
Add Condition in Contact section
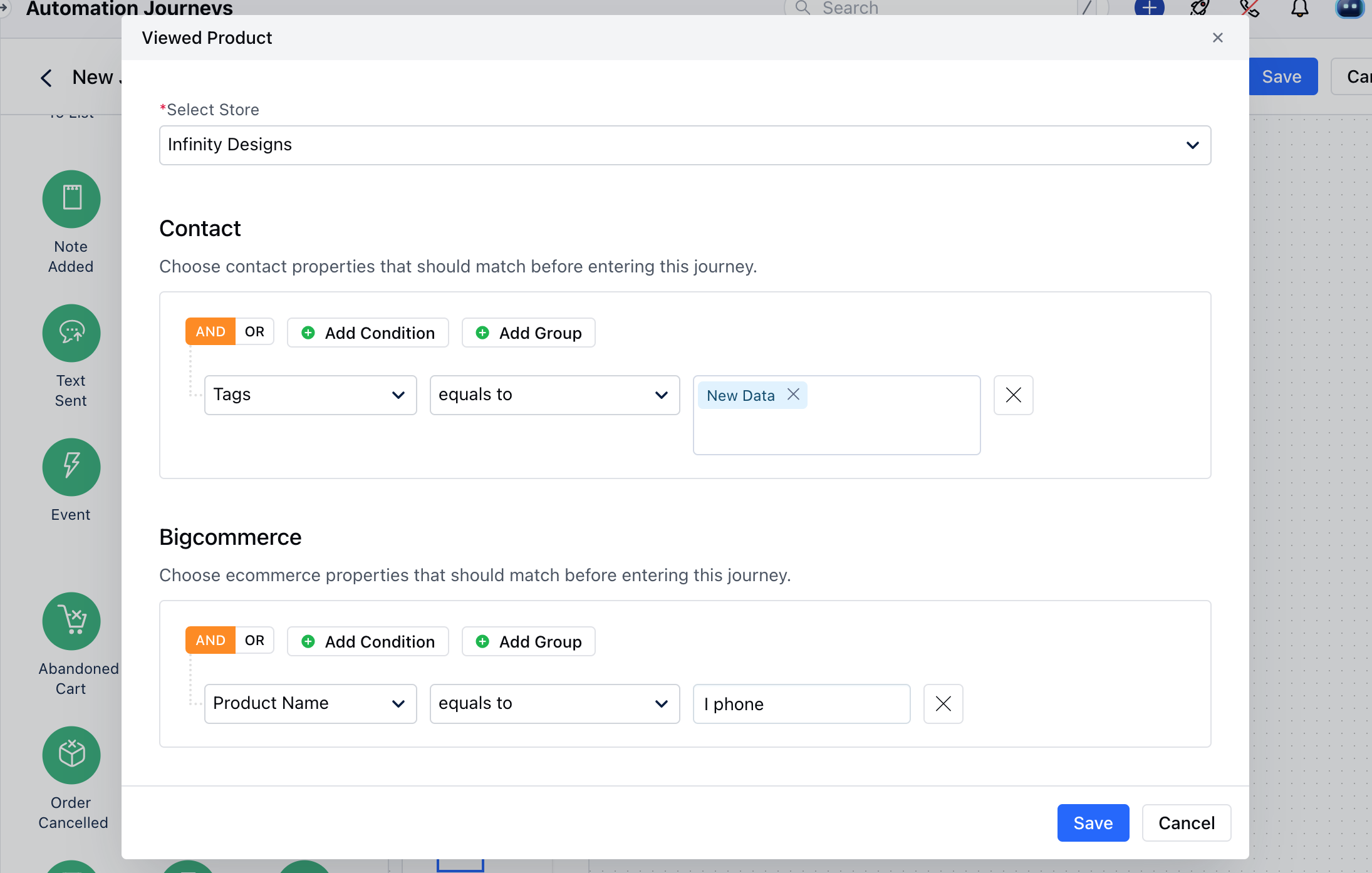click(x=368, y=333)
